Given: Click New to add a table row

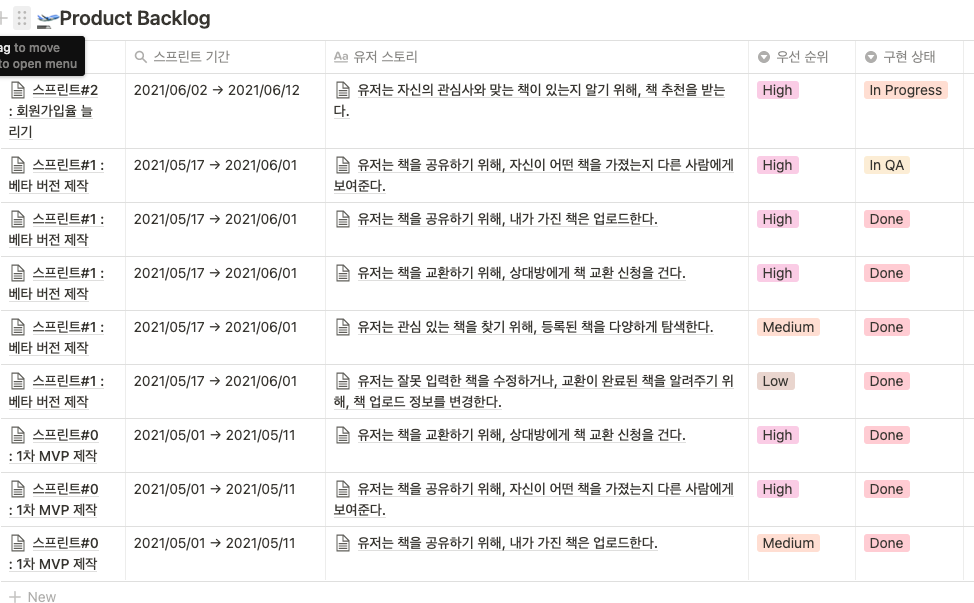Looking at the screenshot, I should (34, 596).
